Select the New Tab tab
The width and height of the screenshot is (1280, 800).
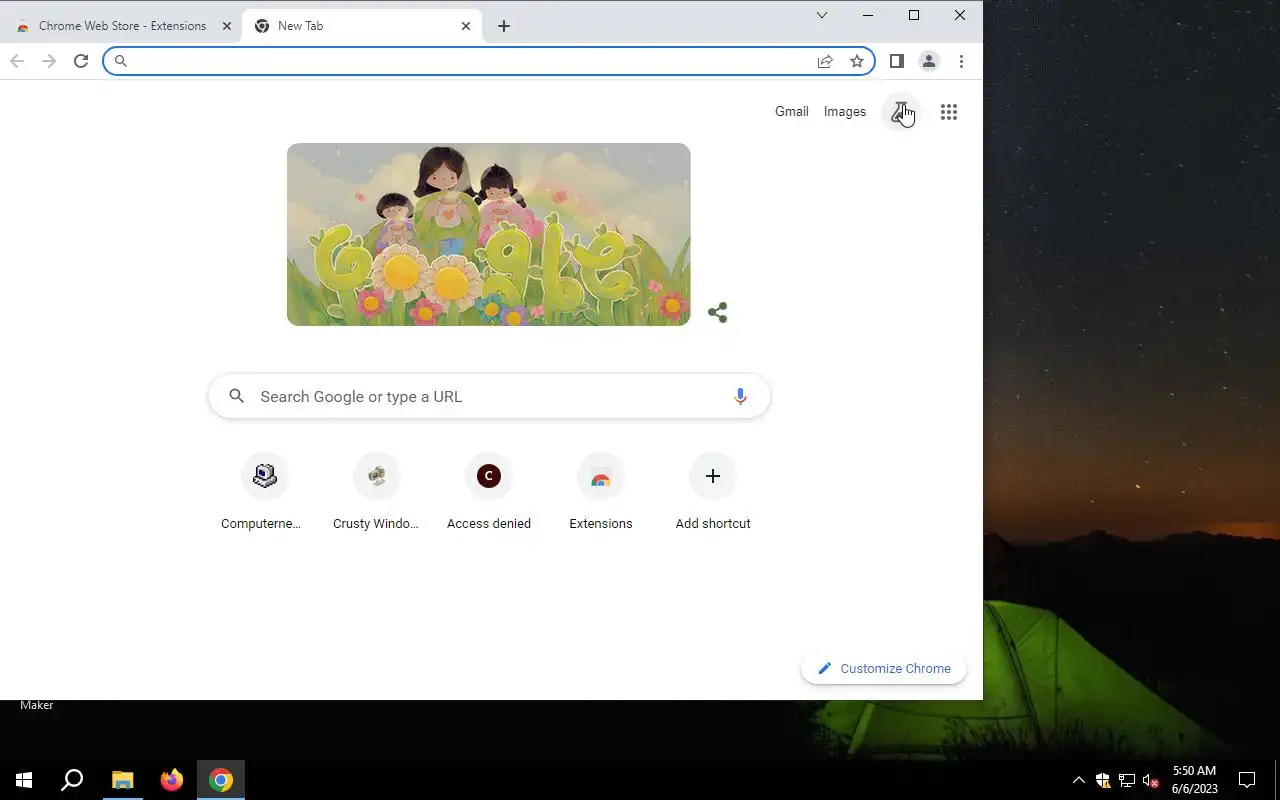click(x=363, y=26)
